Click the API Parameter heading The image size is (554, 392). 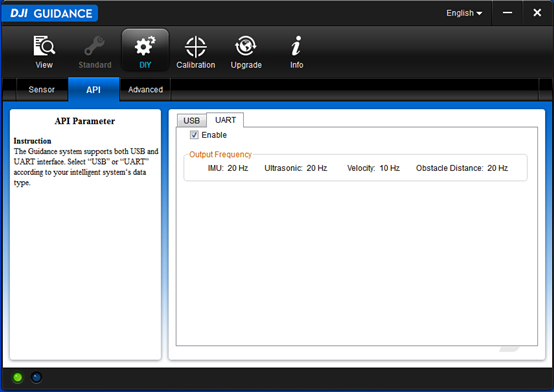85,121
